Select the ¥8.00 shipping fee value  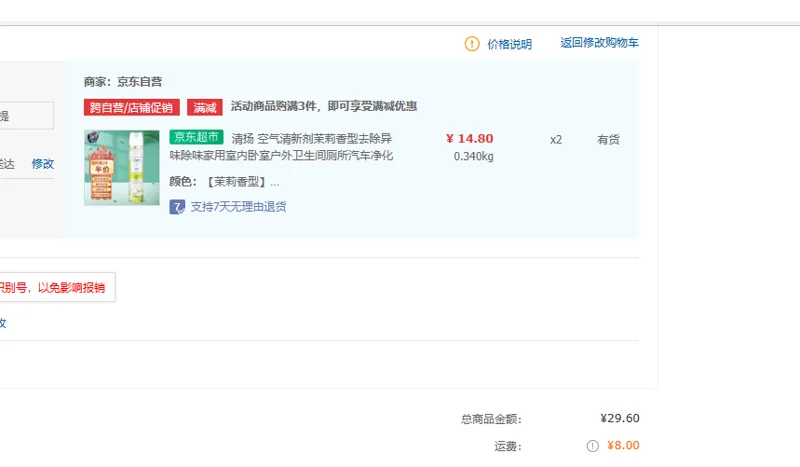(x=623, y=446)
